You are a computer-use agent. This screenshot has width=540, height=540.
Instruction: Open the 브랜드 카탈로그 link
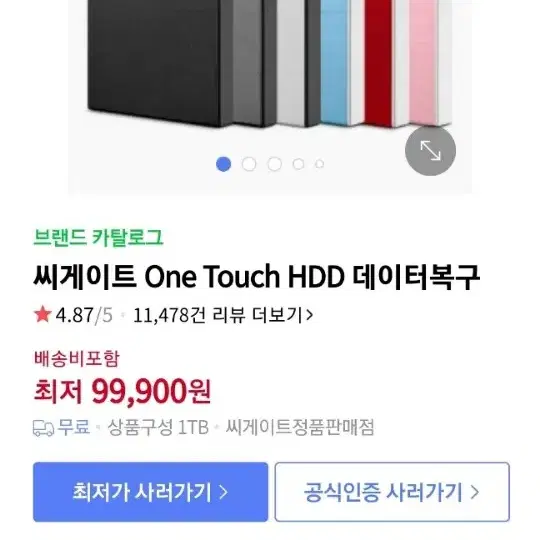tap(98, 237)
